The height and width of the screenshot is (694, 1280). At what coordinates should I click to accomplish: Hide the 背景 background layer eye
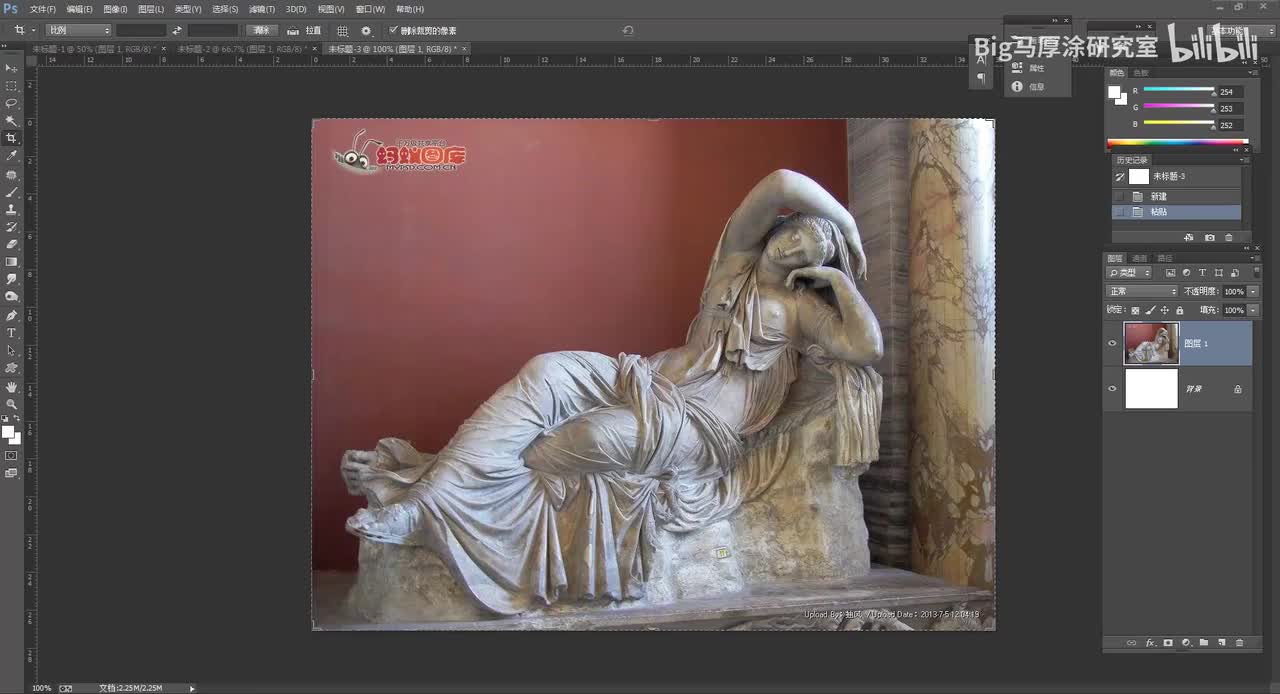click(1112, 388)
